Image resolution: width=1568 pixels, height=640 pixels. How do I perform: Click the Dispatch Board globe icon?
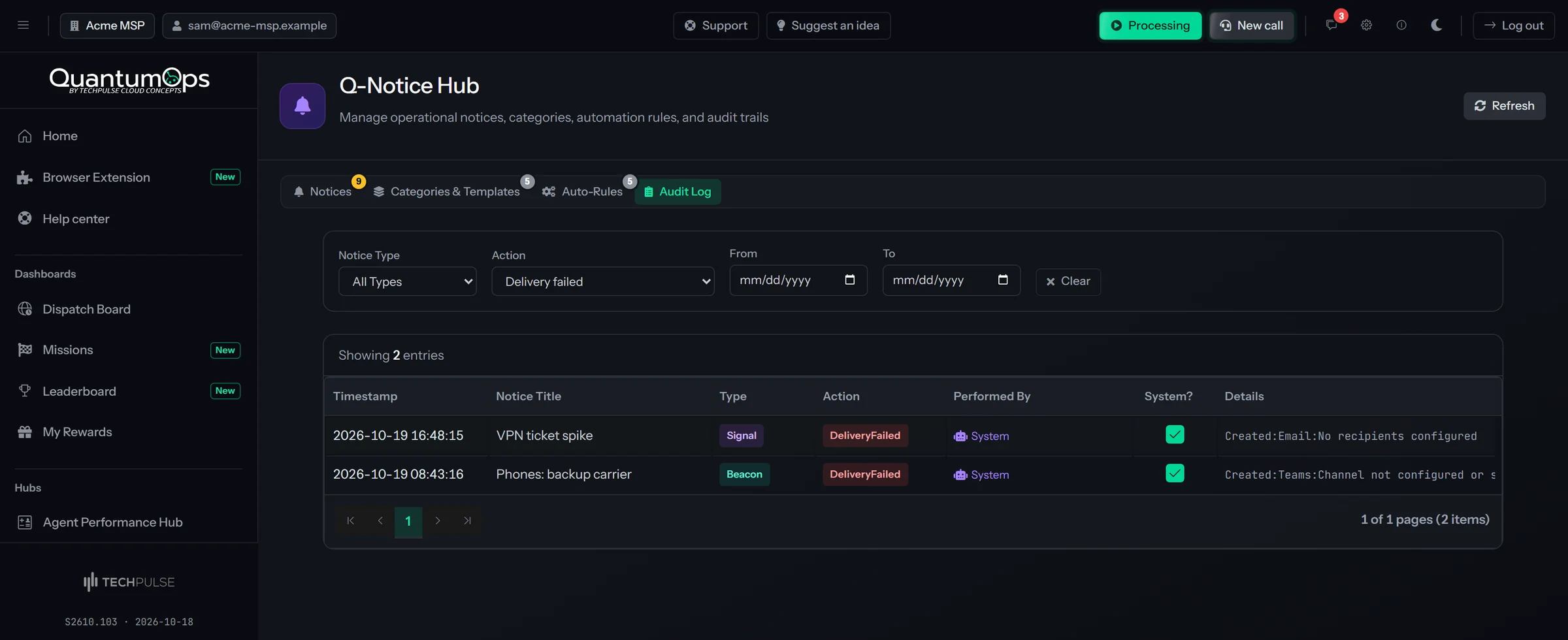click(25, 309)
